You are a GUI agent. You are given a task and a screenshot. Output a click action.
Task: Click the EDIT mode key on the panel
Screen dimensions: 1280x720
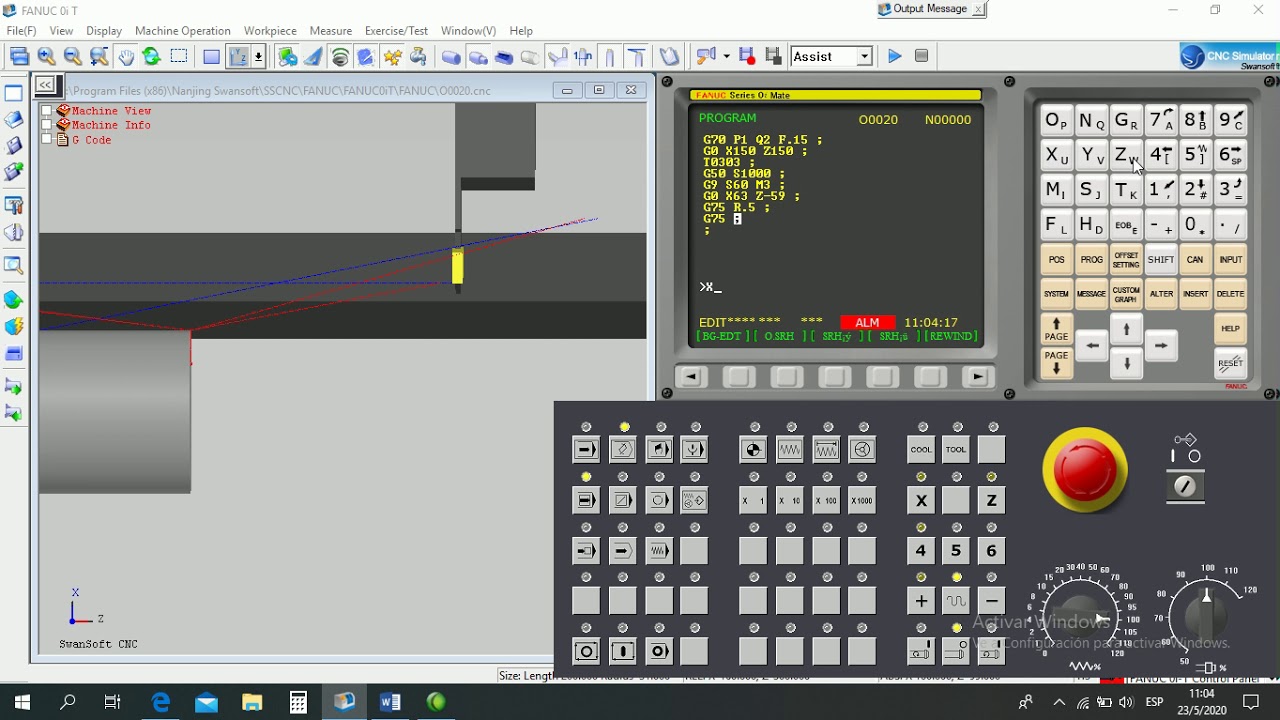(623, 450)
